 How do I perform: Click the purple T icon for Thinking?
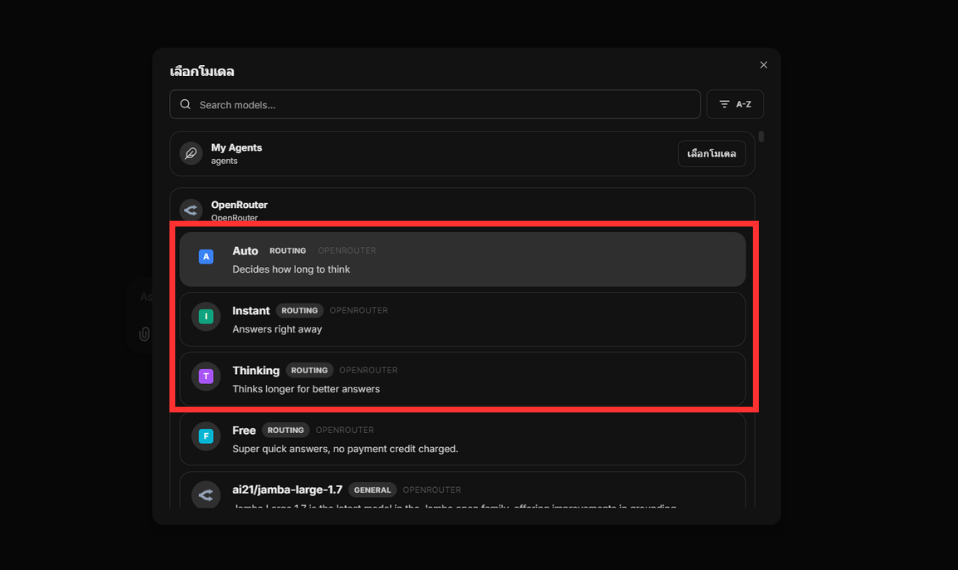tap(206, 376)
